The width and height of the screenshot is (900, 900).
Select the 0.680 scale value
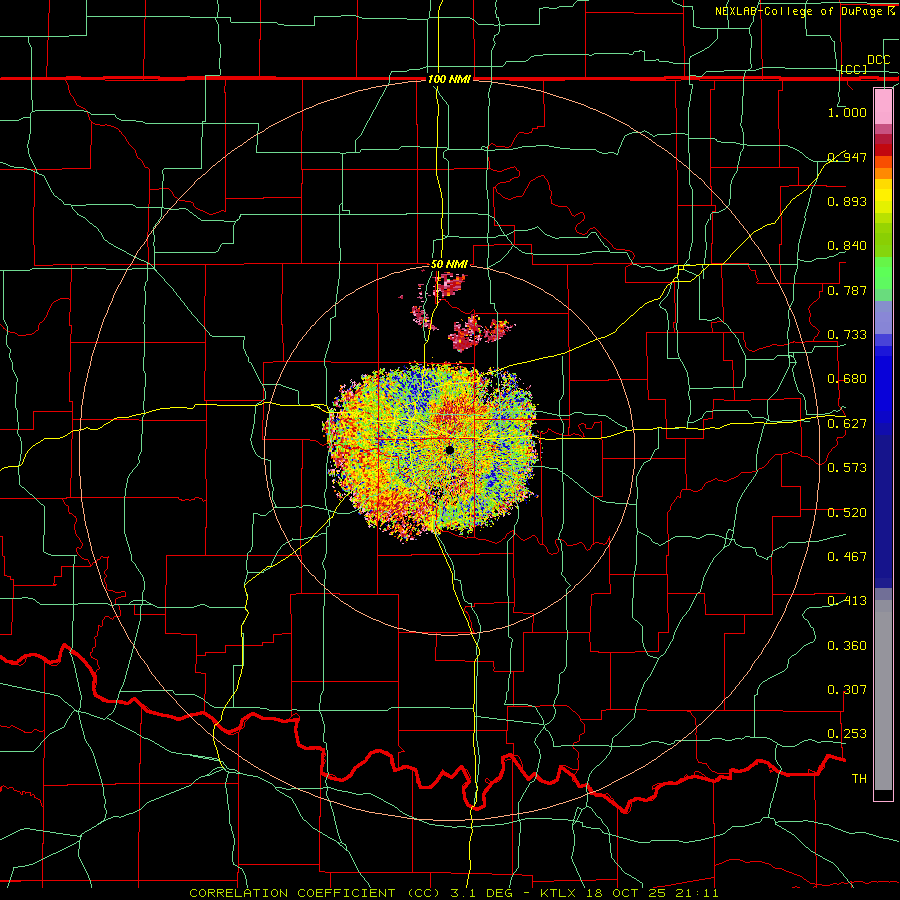(x=847, y=379)
